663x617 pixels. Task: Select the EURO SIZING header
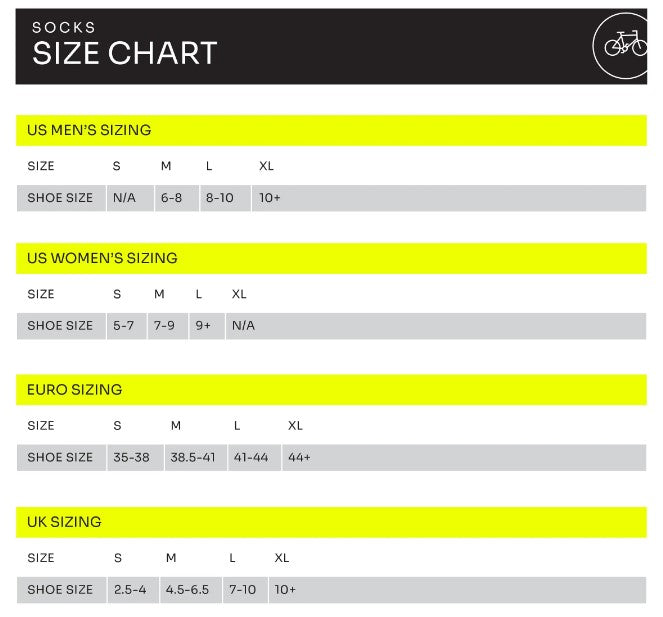(x=74, y=390)
